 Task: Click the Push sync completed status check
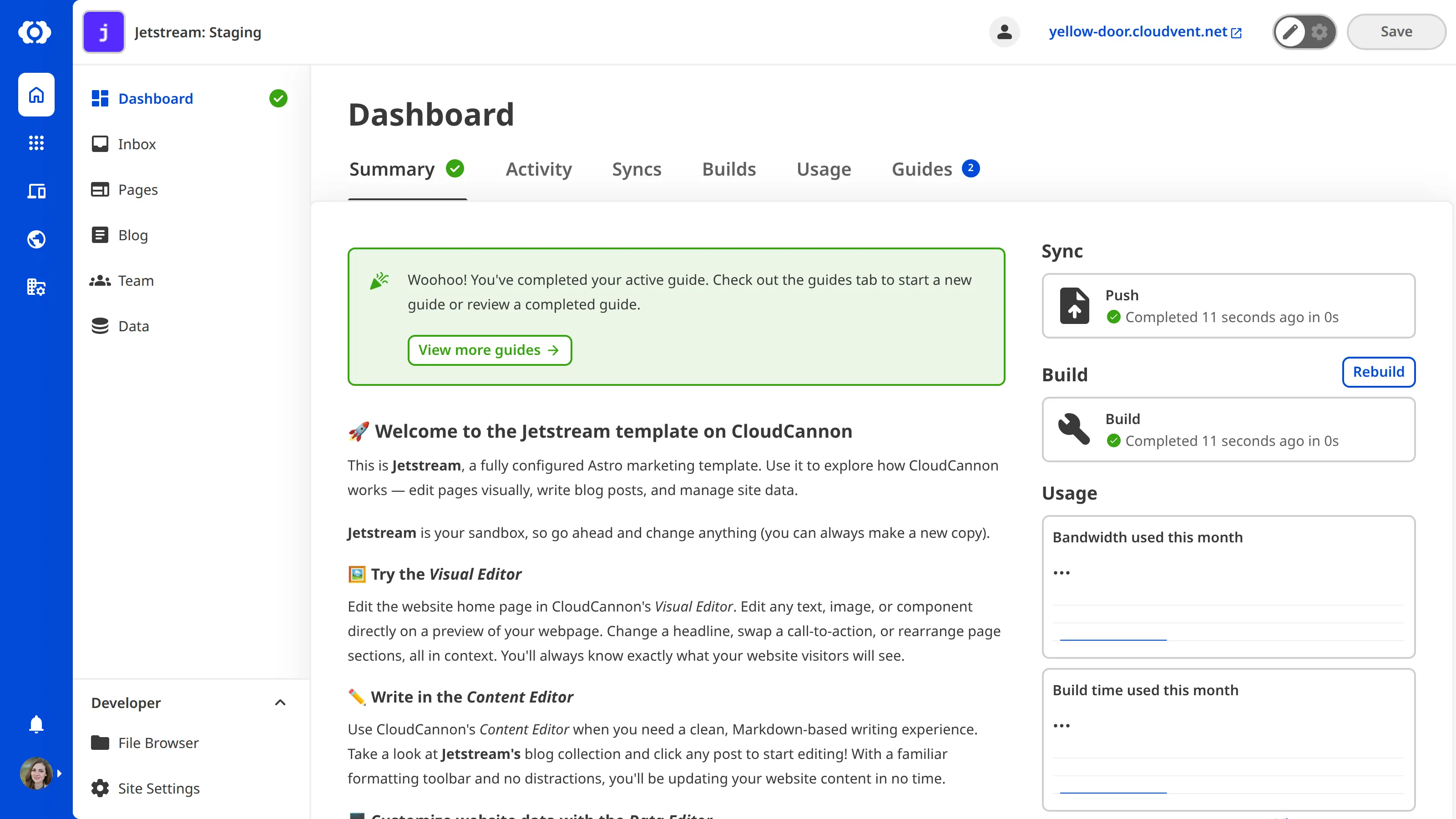(1113, 317)
